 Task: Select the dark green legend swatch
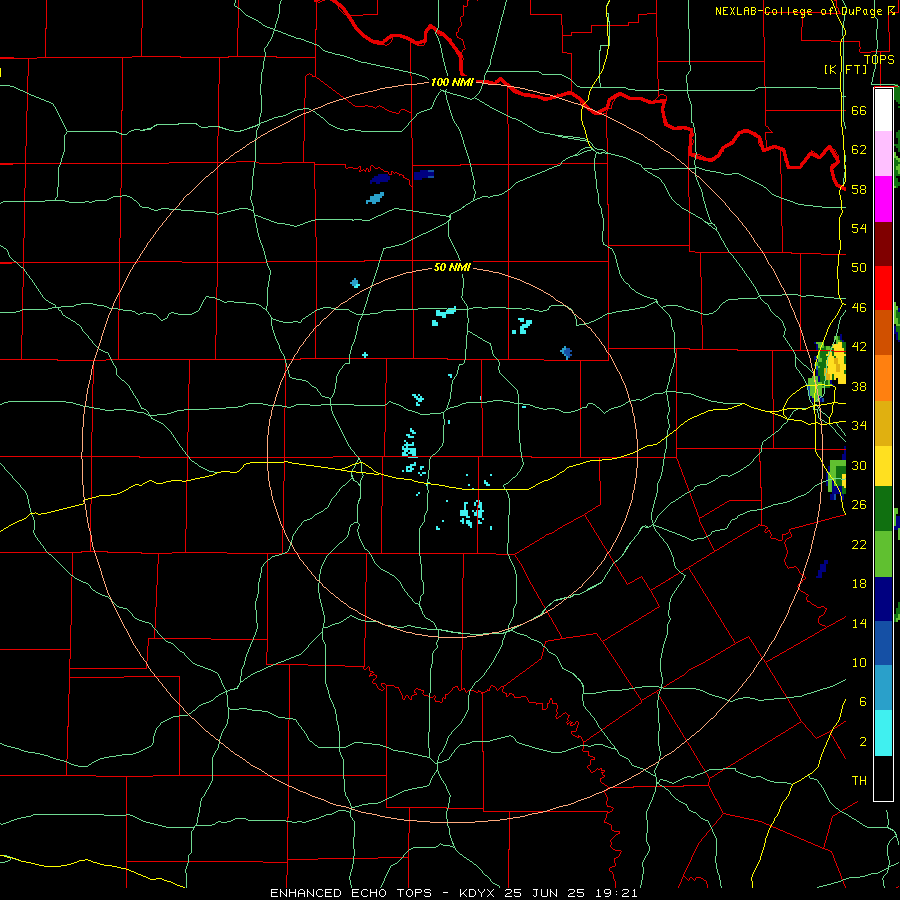[x=883, y=509]
